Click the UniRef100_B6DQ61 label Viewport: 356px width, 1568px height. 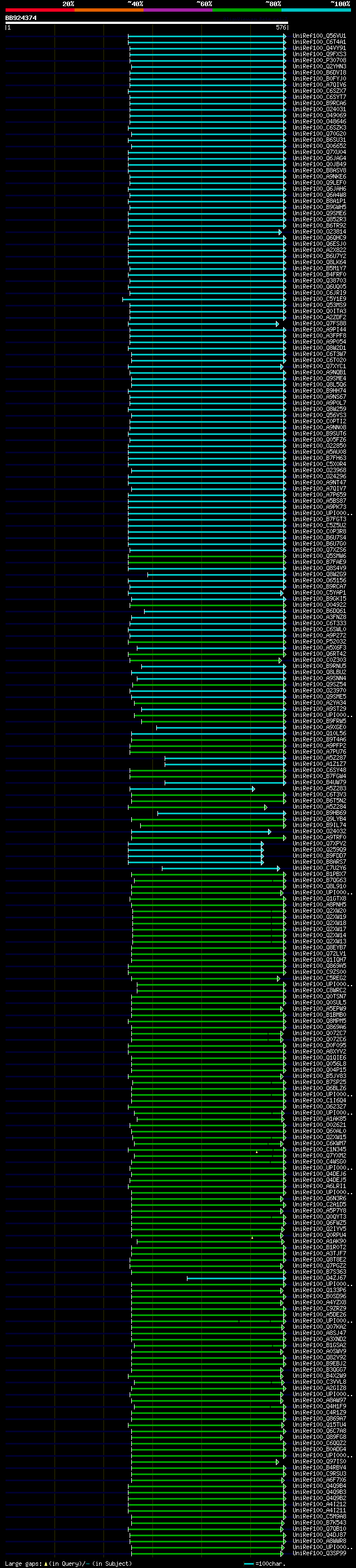(x=319, y=611)
